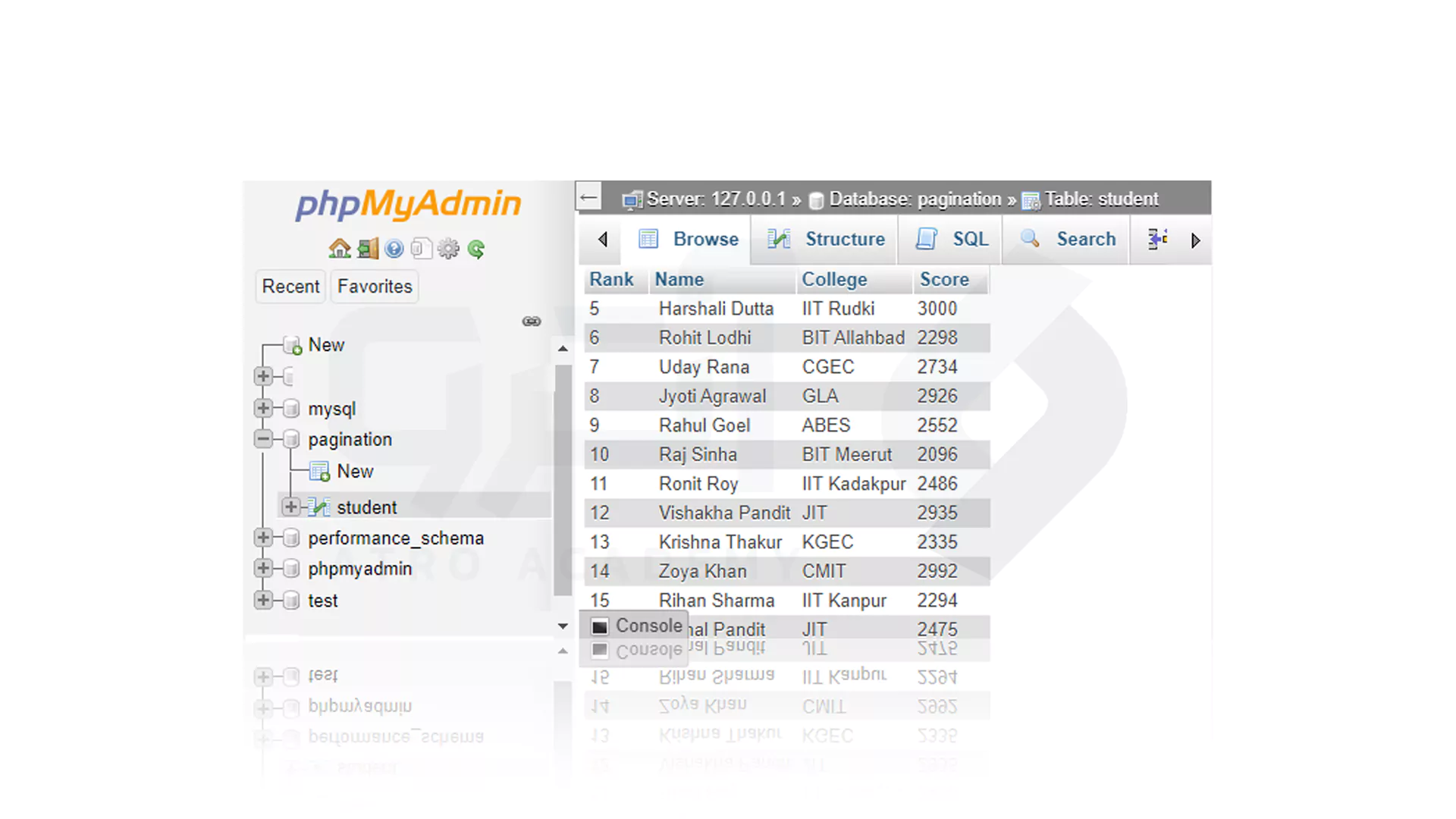The image size is (1456, 819).
Task: Show earlier tabs with left arrow
Action: pyautogui.click(x=603, y=240)
